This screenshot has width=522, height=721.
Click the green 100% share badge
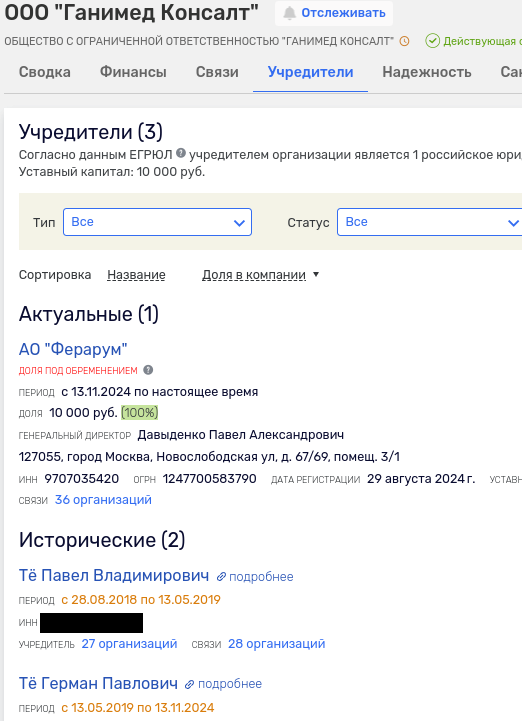(140, 413)
